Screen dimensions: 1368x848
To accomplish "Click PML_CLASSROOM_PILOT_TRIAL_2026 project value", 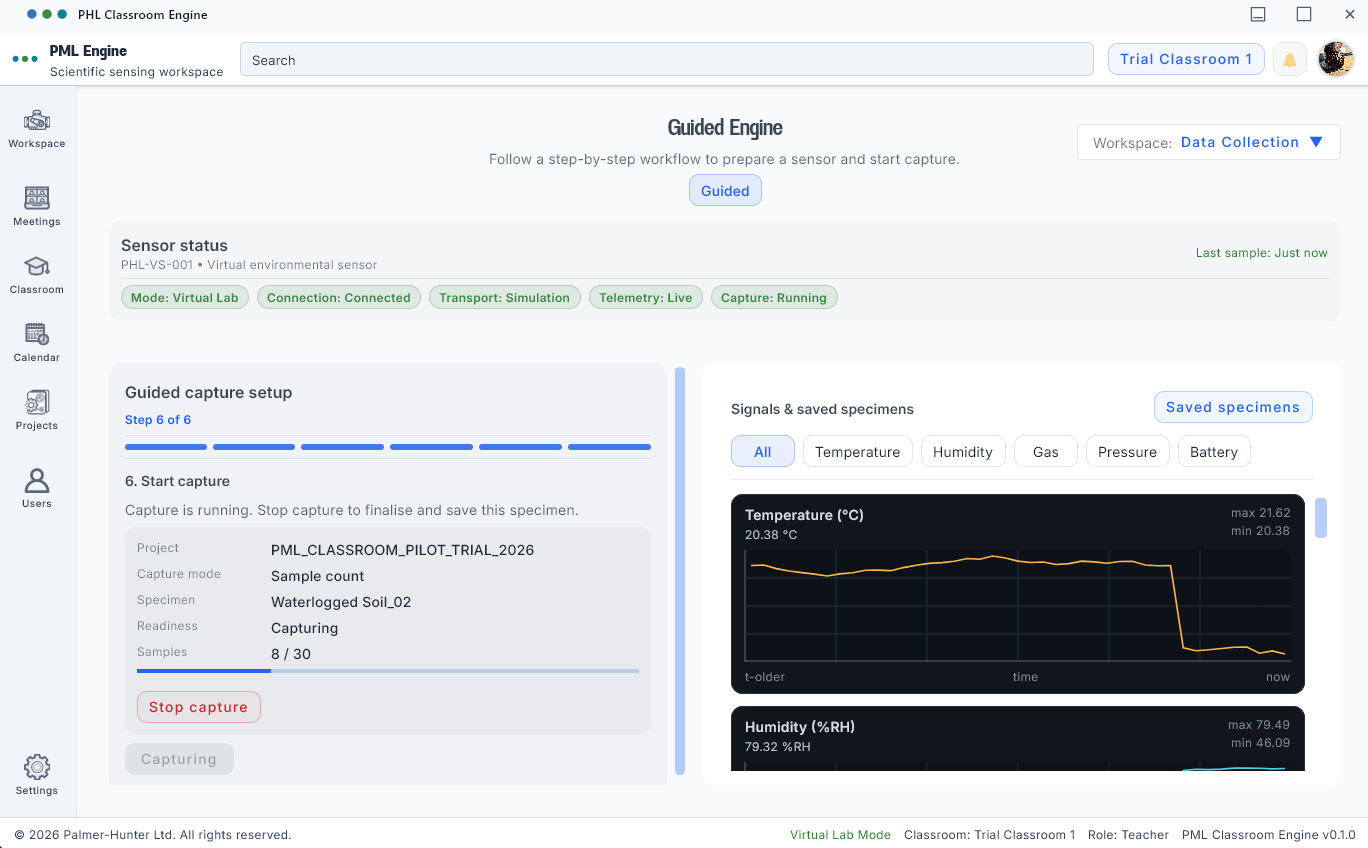I will click(x=403, y=550).
